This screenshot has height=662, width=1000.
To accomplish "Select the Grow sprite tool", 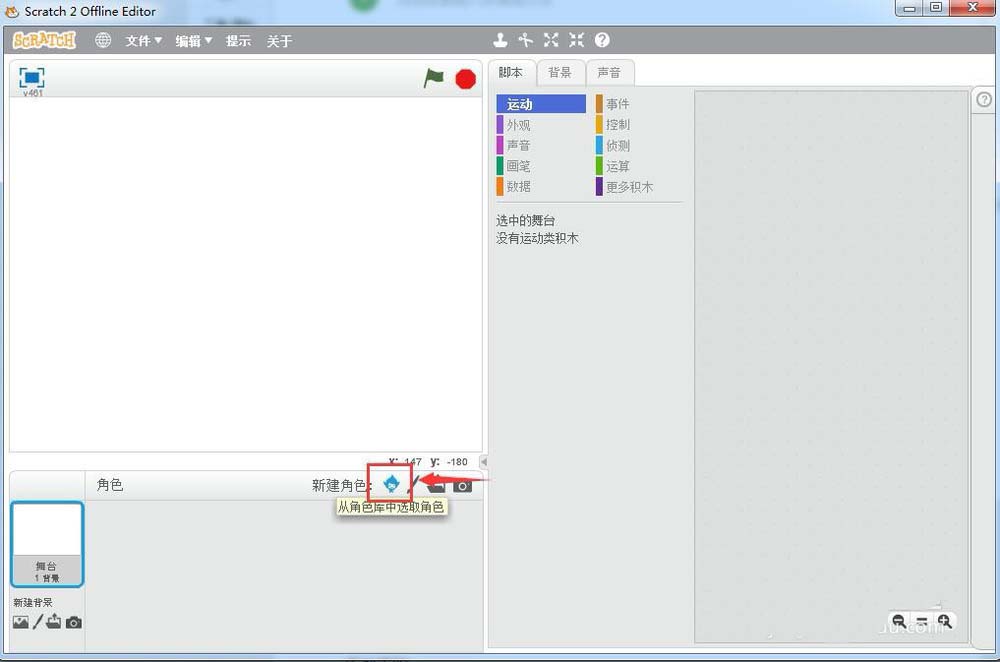I will 551,40.
